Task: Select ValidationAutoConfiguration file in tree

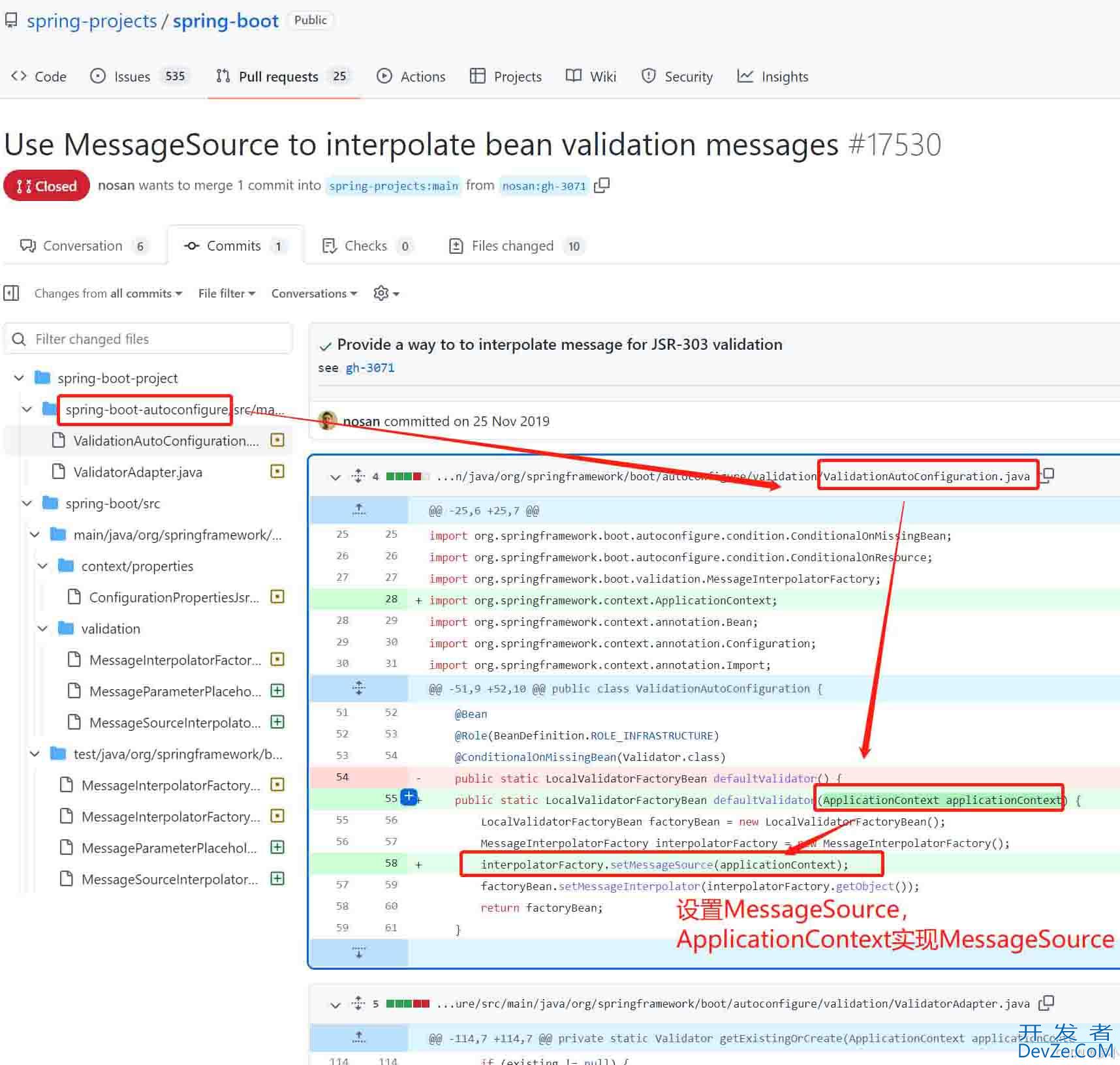Action: tap(166, 440)
